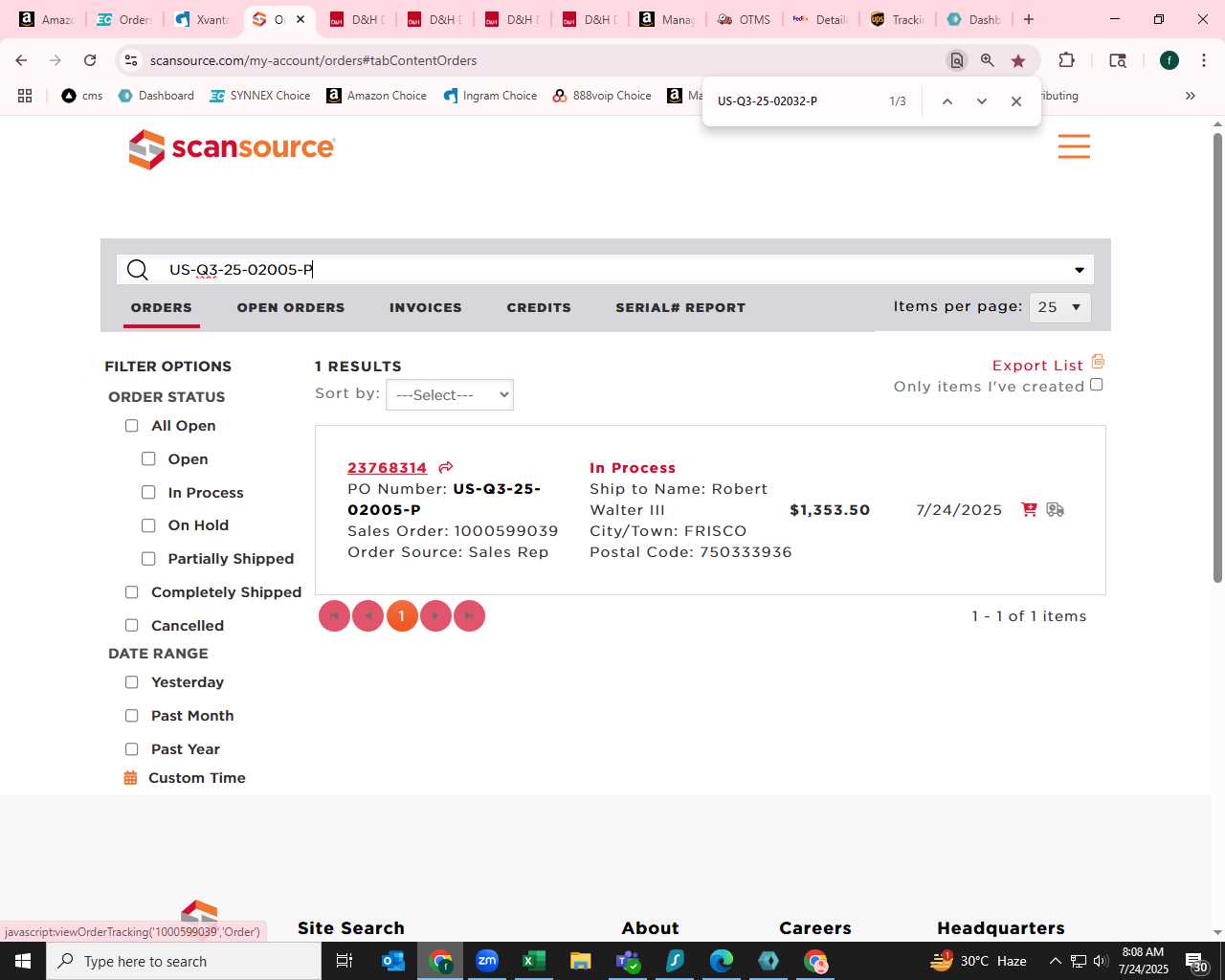Open the orange hamburger menu
Screen dimensions: 1225x980
[1074, 146]
